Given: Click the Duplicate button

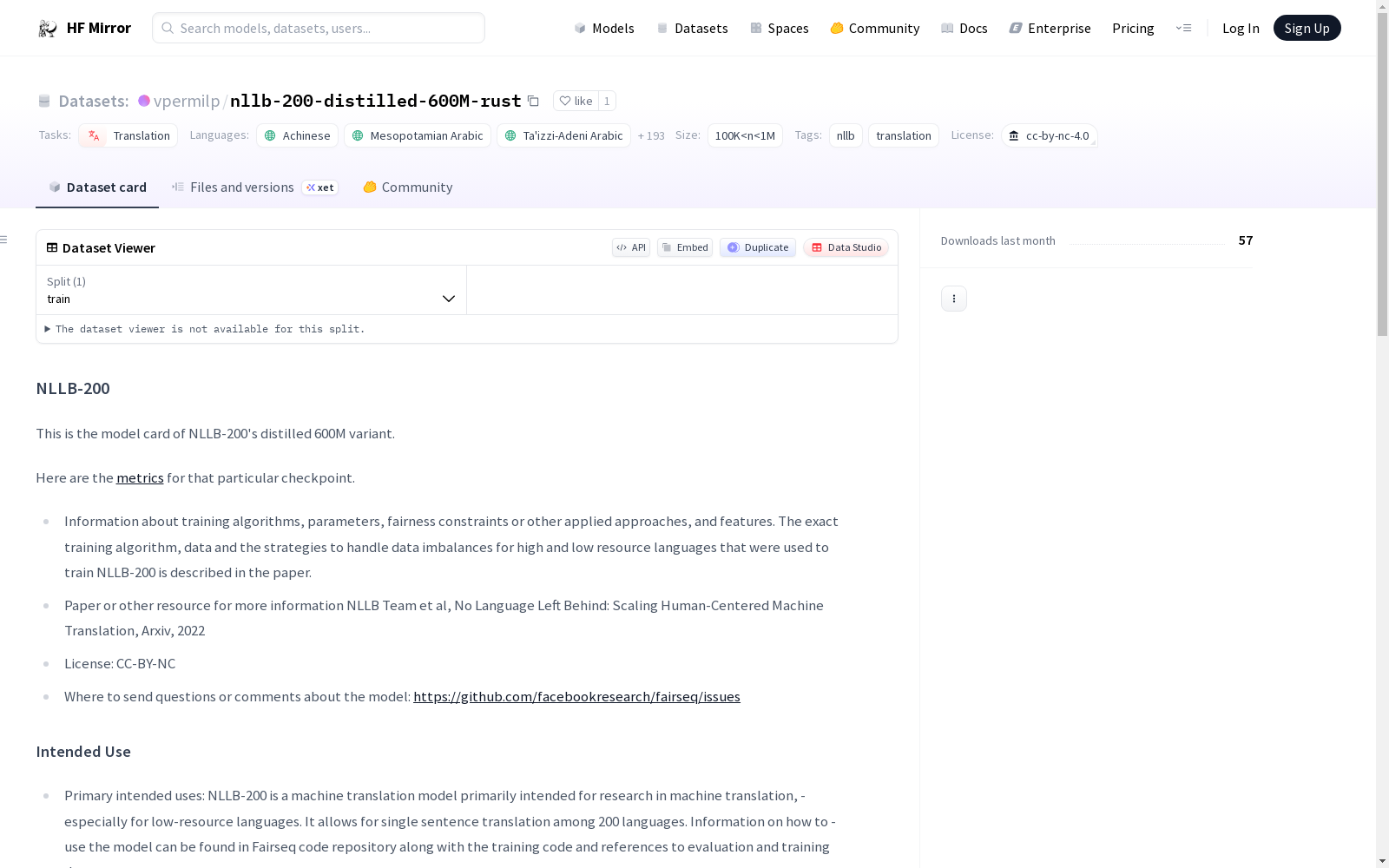Looking at the screenshot, I should coord(758,247).
